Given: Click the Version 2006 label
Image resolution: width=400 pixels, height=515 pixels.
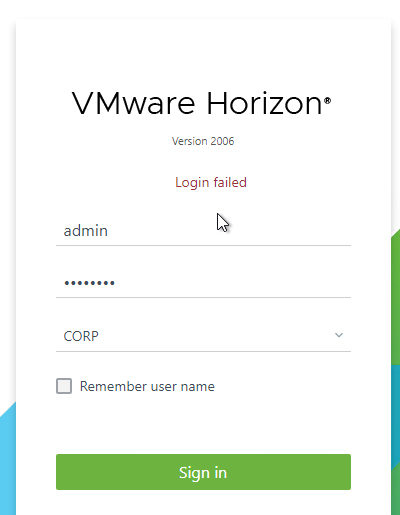Looking at the screenshot, I should [203, 141].
